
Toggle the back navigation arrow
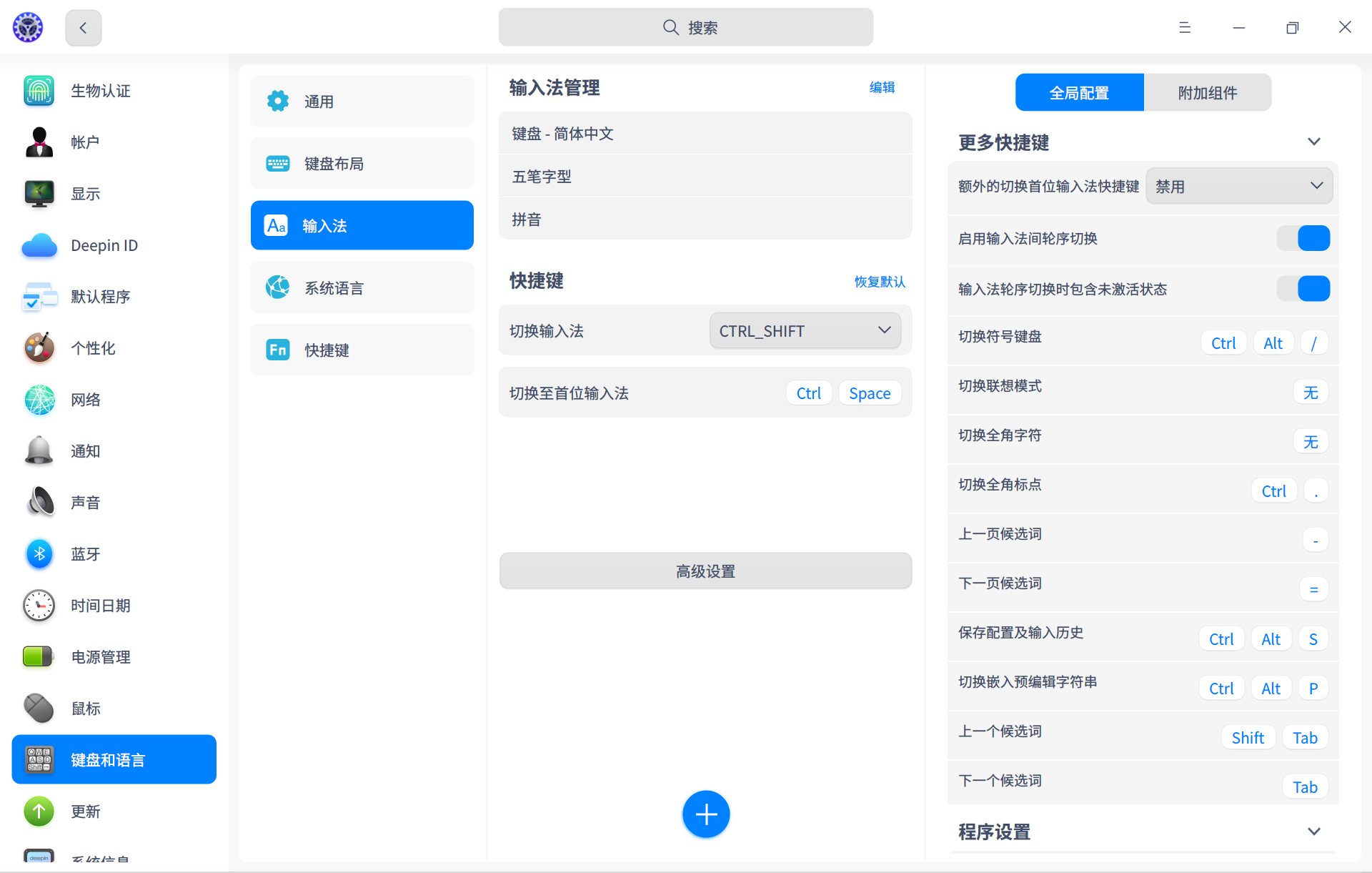point(83,27)
